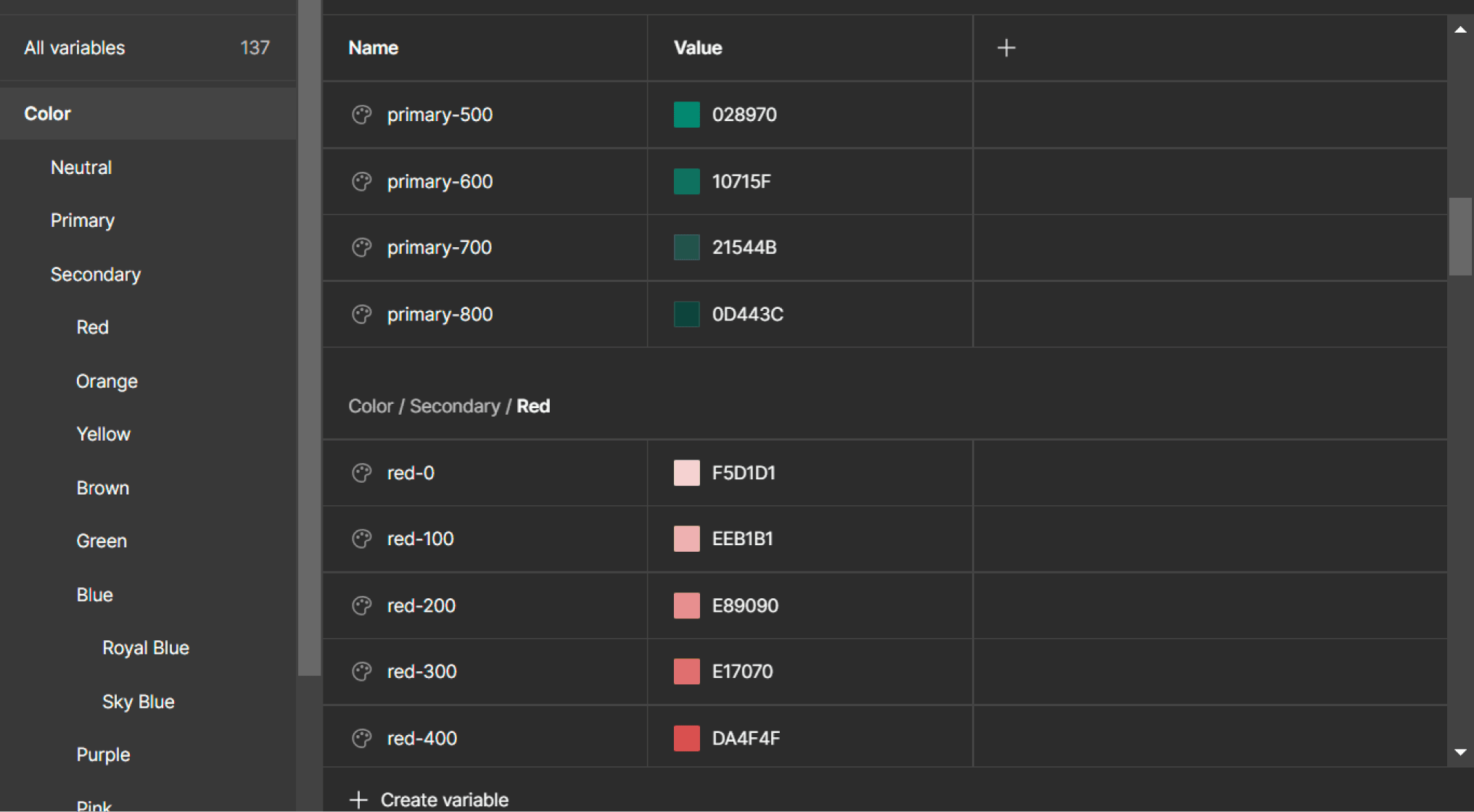The height and width of the screenshot is (812, 1474).
Task: Click the red swatch next to E89090
Action: coord(685,605)
